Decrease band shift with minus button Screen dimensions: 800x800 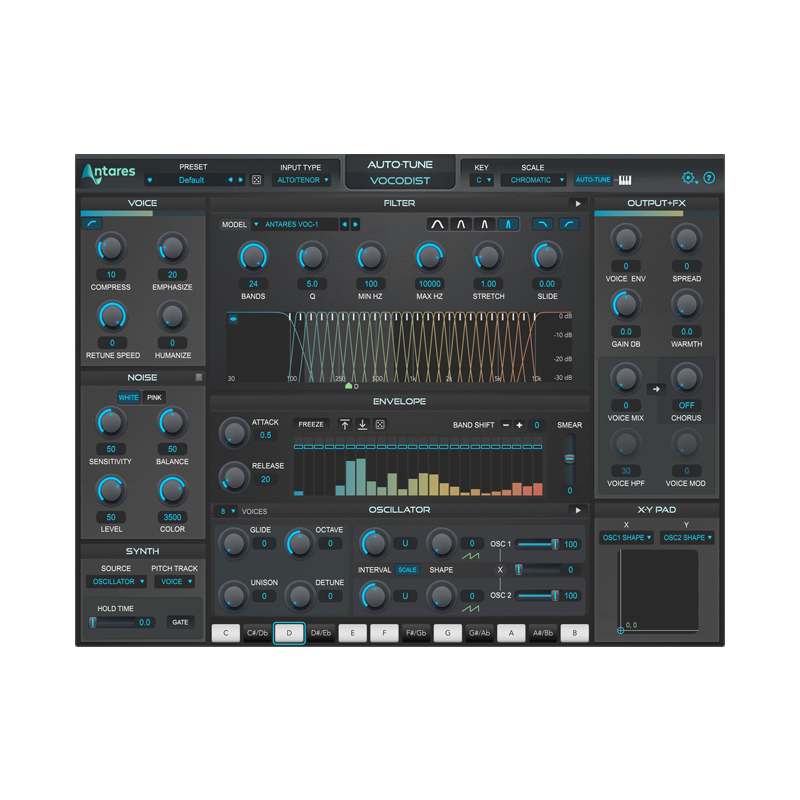[x=506, y=425]
